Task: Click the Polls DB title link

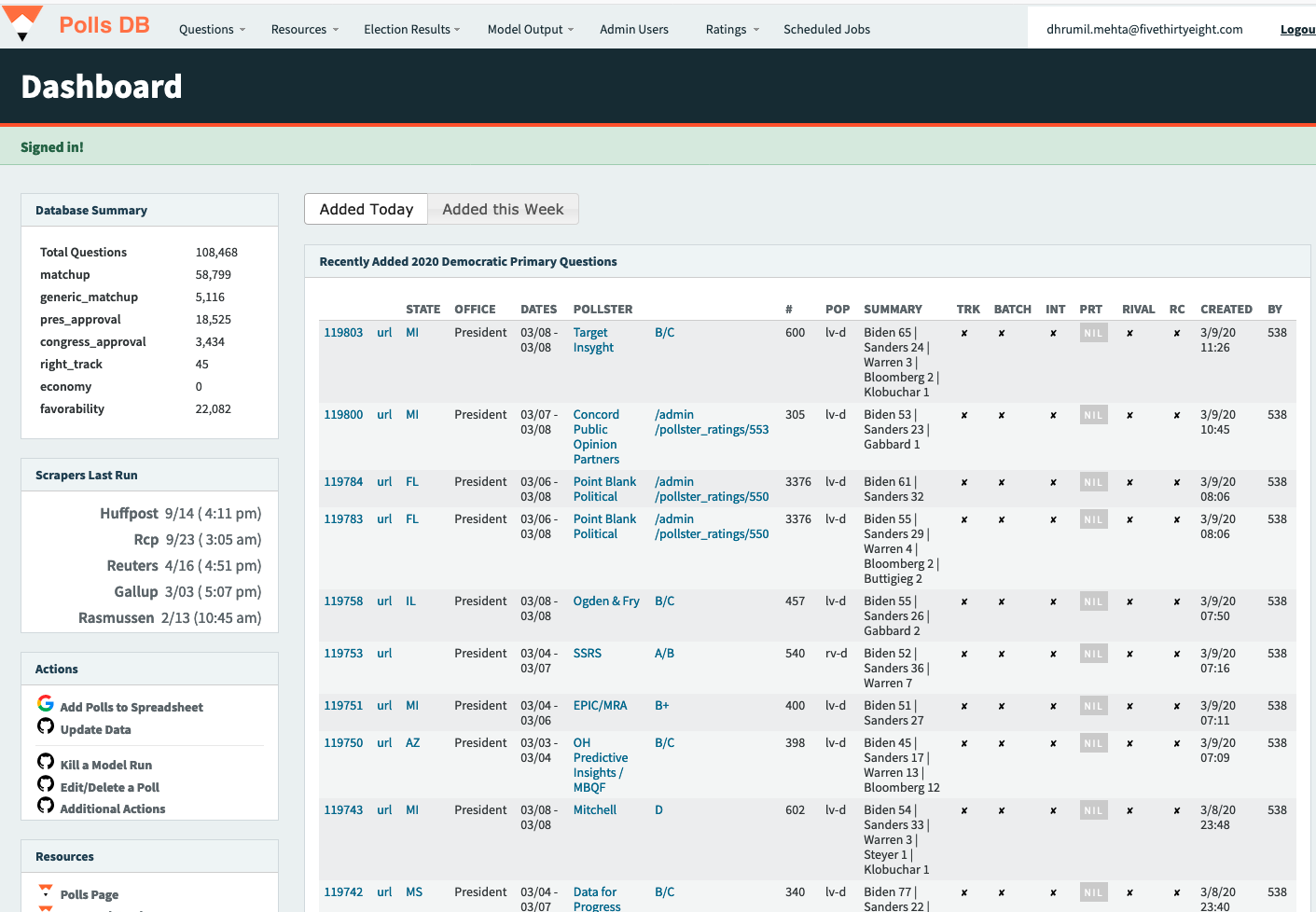Action: (104, 25)
